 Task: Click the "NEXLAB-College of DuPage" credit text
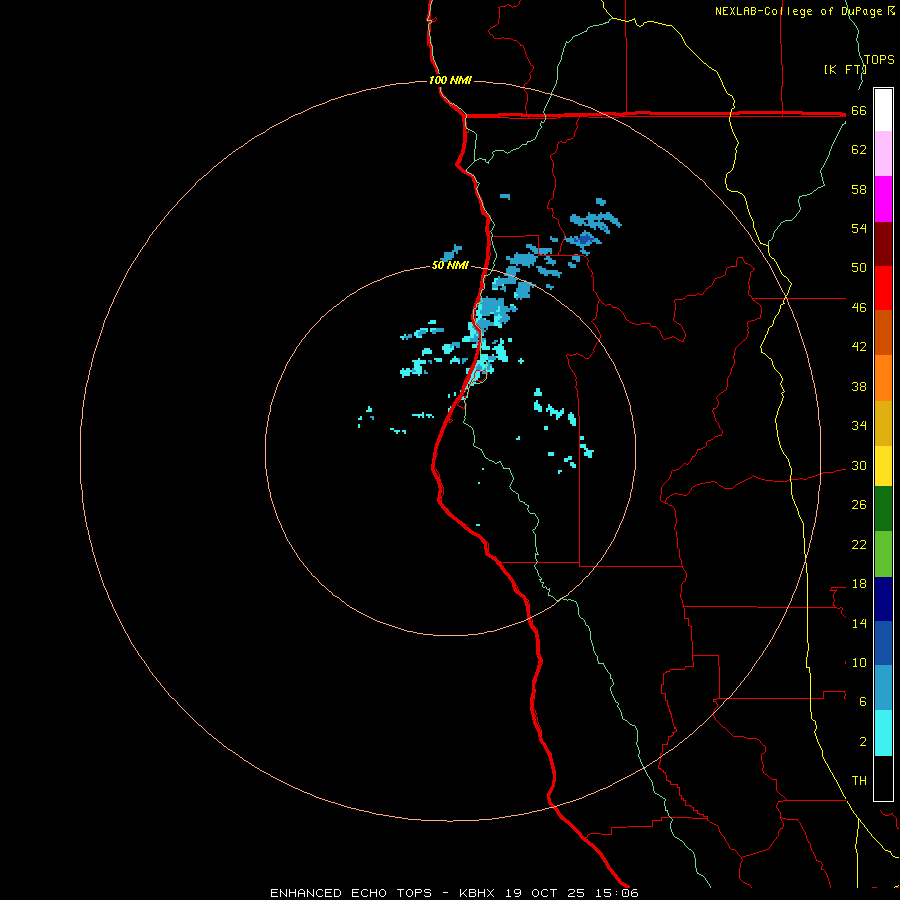click(798, 11)
